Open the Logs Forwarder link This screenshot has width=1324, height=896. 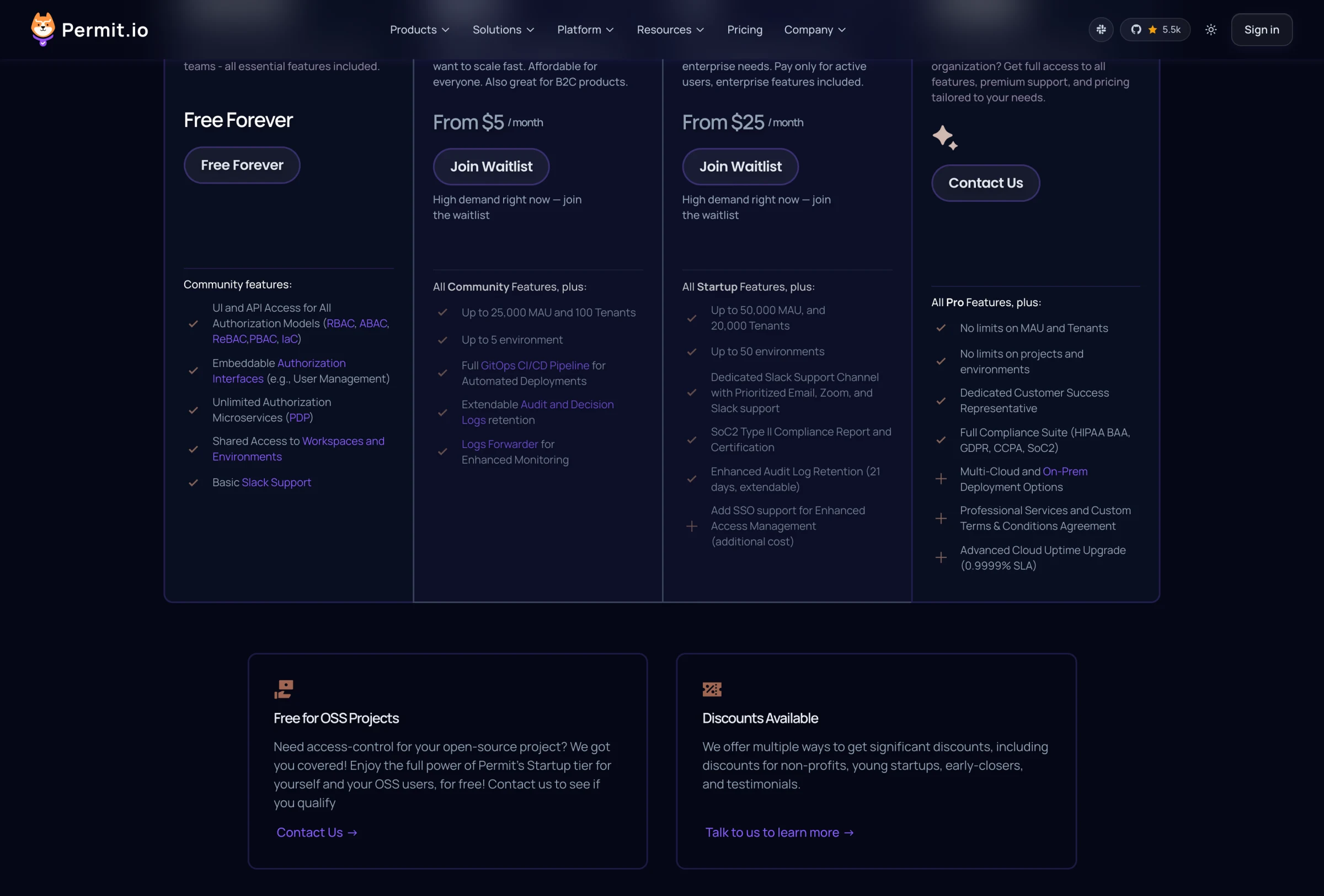(500, 444)
